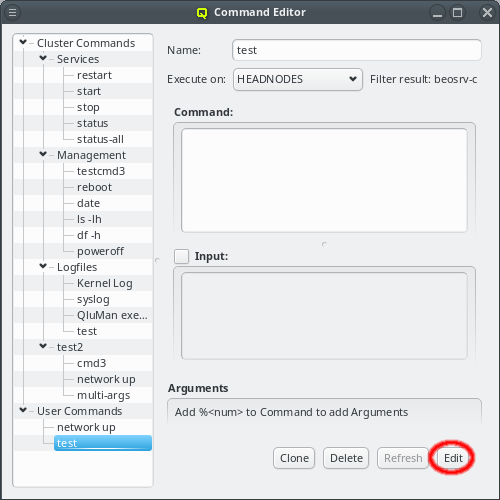Select the restart command under Services
This screenshot has width=500, height=500.
coord(94,75)
